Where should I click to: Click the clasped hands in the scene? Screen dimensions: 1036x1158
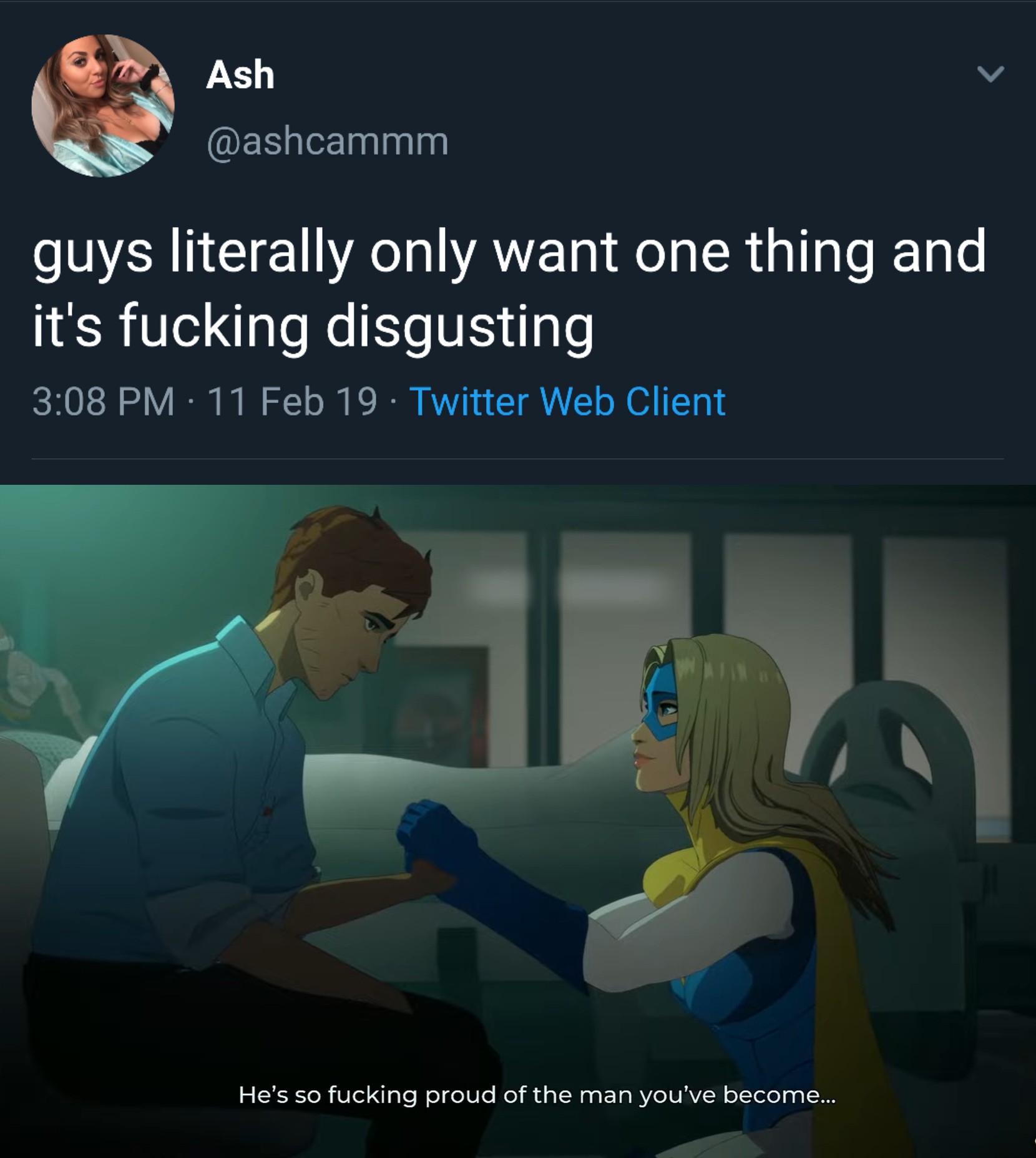[429, 849]
